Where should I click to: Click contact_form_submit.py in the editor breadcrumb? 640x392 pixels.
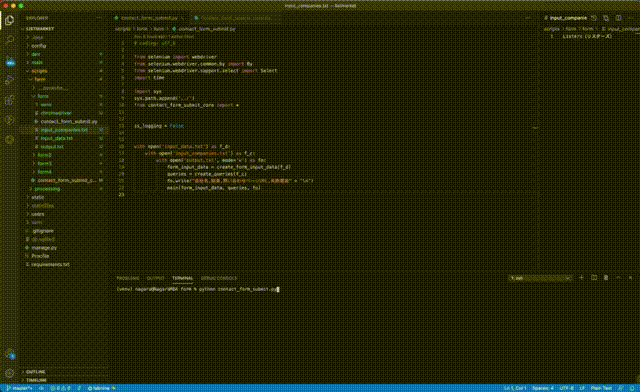click(x=207, y=29)
